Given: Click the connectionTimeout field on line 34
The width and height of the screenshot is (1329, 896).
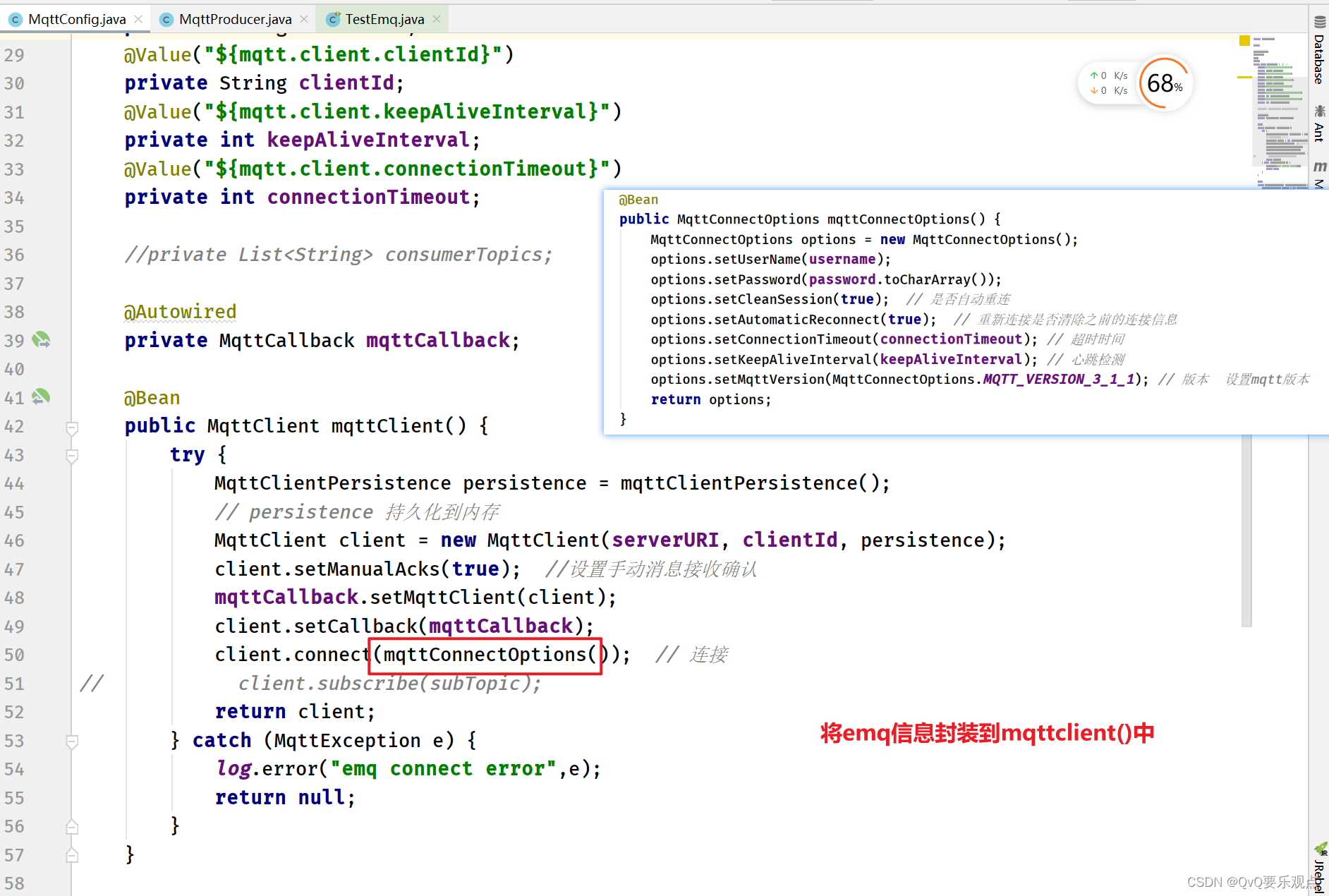Looking at the screenshot, I should [368, 198].
